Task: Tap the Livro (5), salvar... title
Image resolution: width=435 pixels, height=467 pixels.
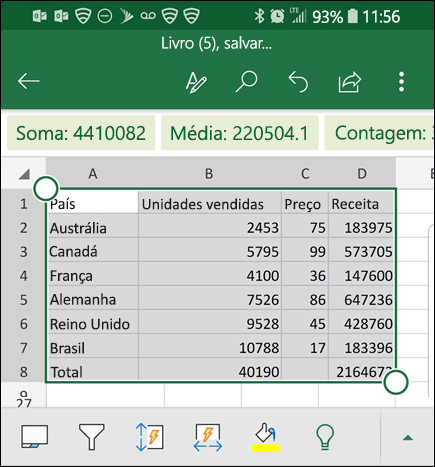Action: (x=217, y=44)
